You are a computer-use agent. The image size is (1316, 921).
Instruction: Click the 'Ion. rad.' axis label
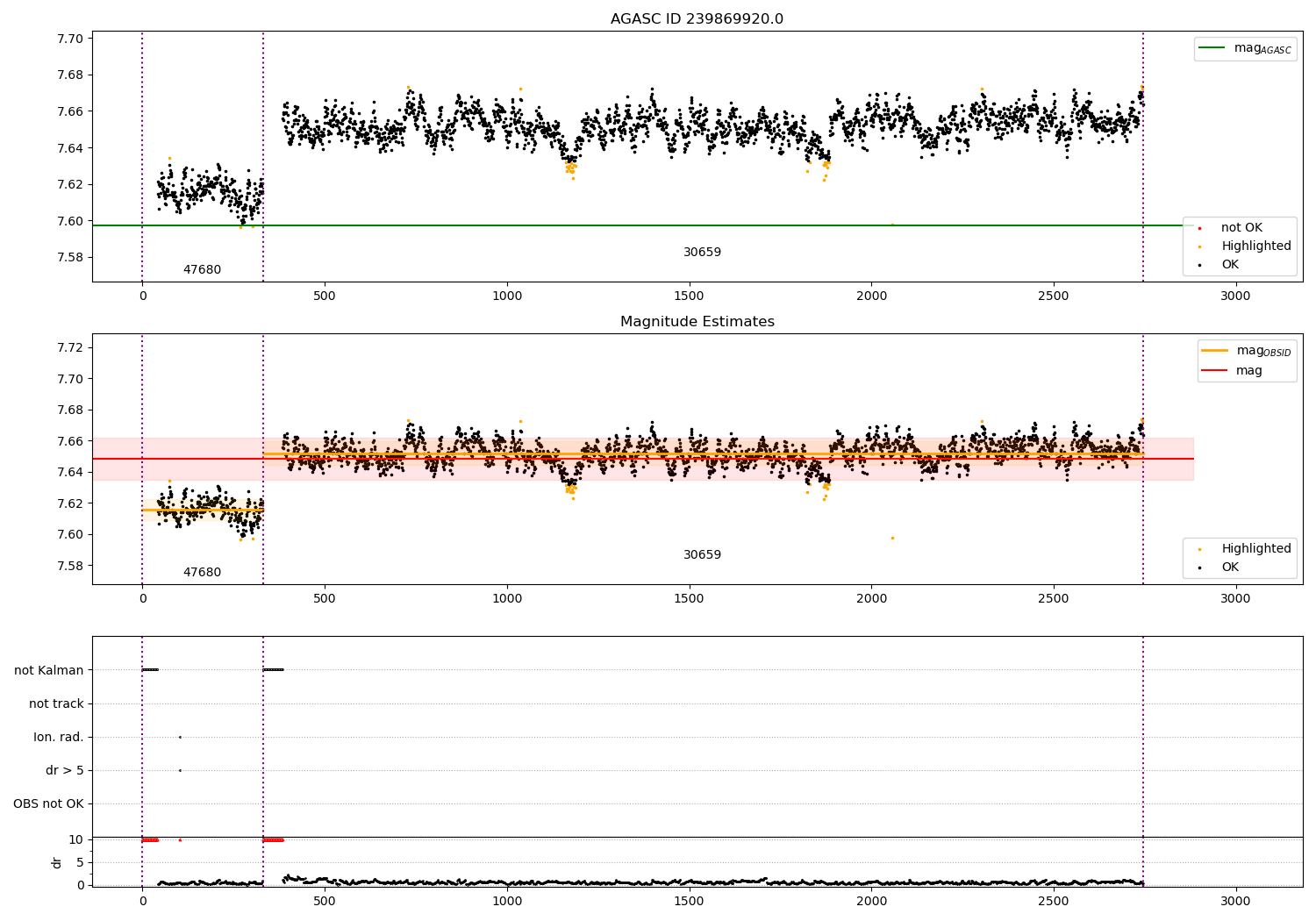(x=59, y=737)
